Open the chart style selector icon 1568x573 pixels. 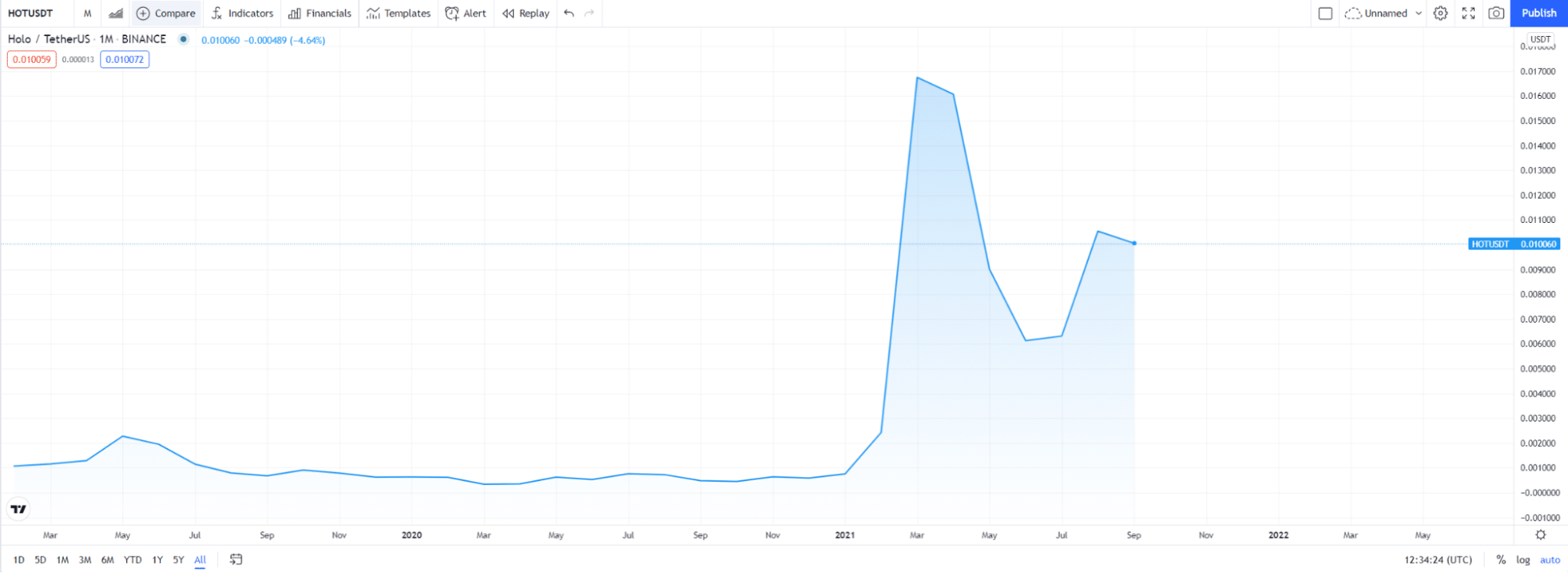[115, 13]
